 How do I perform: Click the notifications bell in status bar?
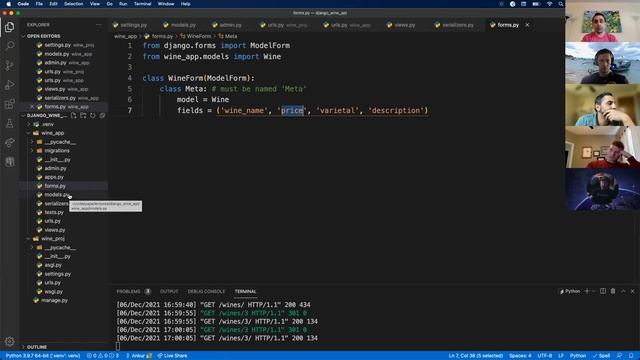631,356
